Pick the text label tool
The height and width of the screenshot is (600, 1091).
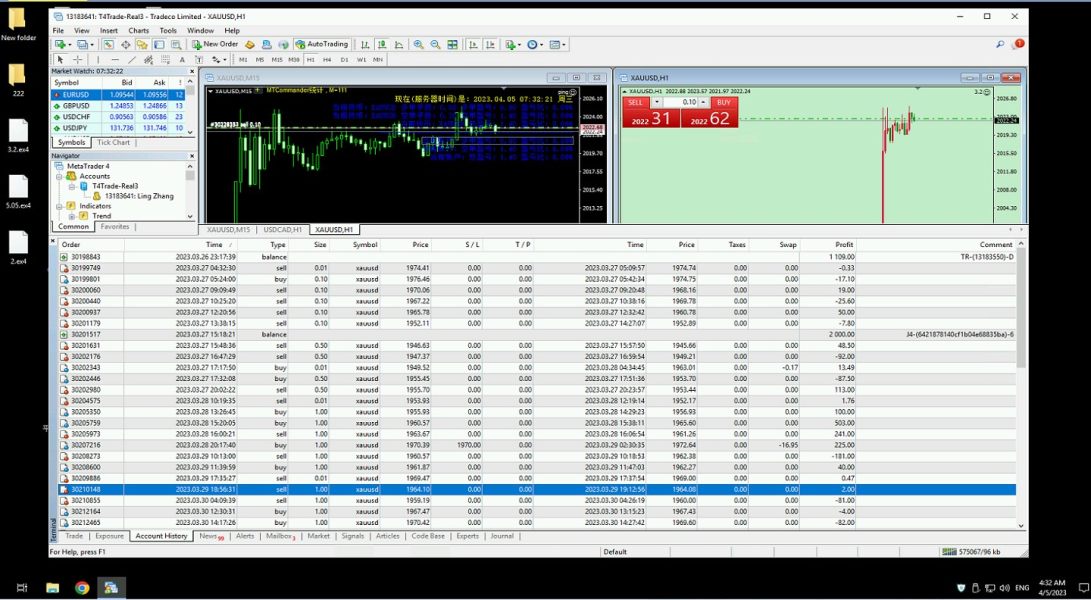(x=180, y=60)
